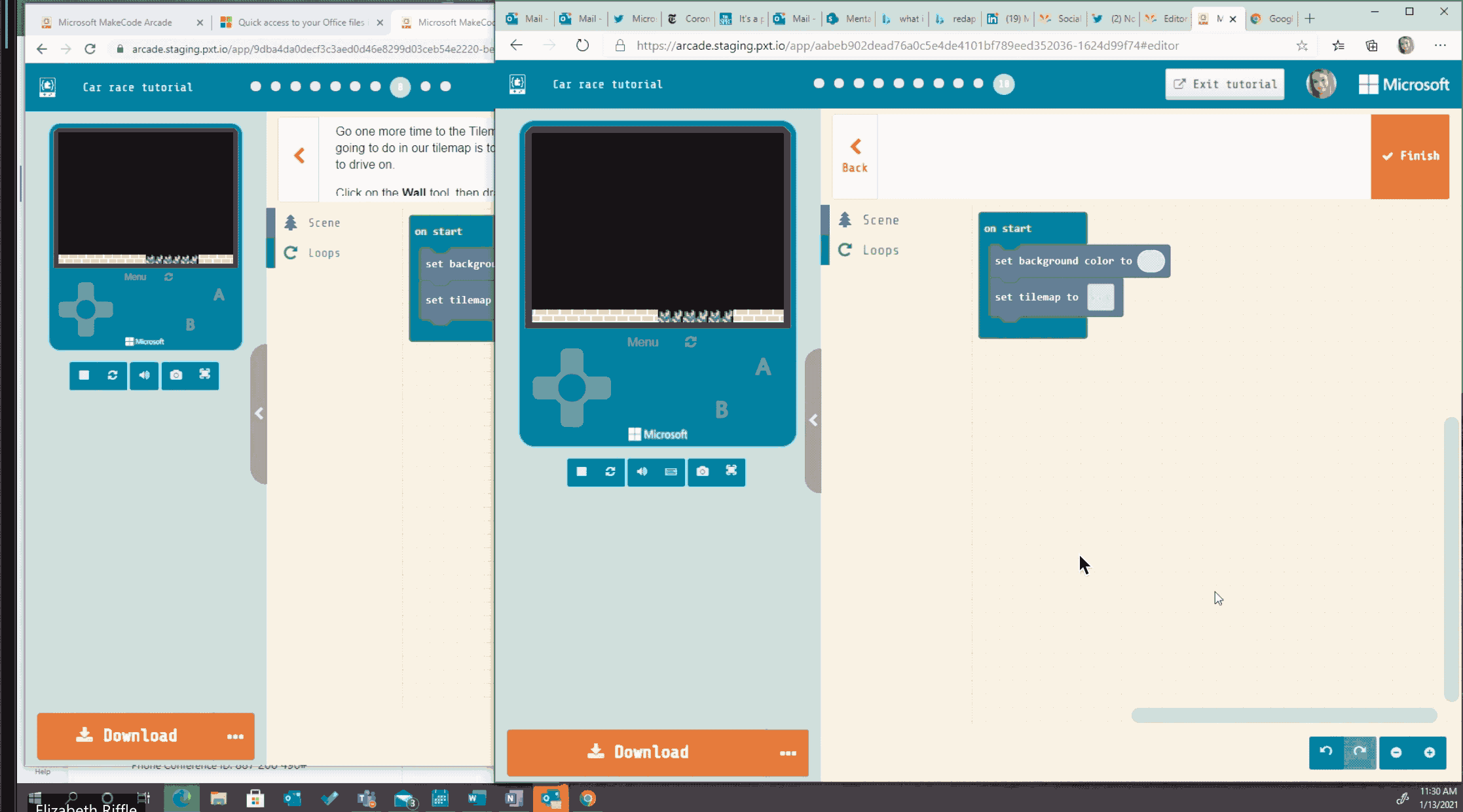Image resolution: width=1463 pixels, height=812 pixels.
Task: Go Back to the previous tutorial step
Action: tap(855, 157)
